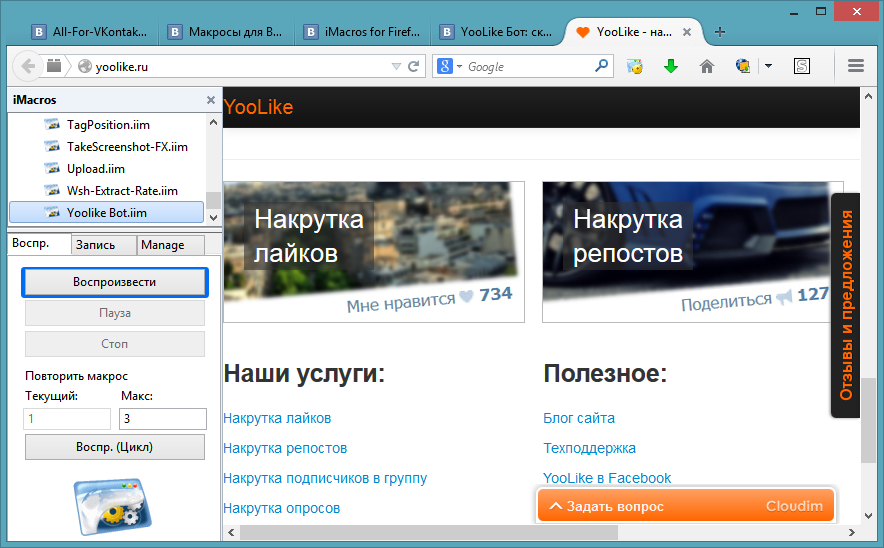Image resolution: width=884 pixels, height=548 pixels.
Task: Click the vertical page scrollbar thumb
Action: click(868, 421)
